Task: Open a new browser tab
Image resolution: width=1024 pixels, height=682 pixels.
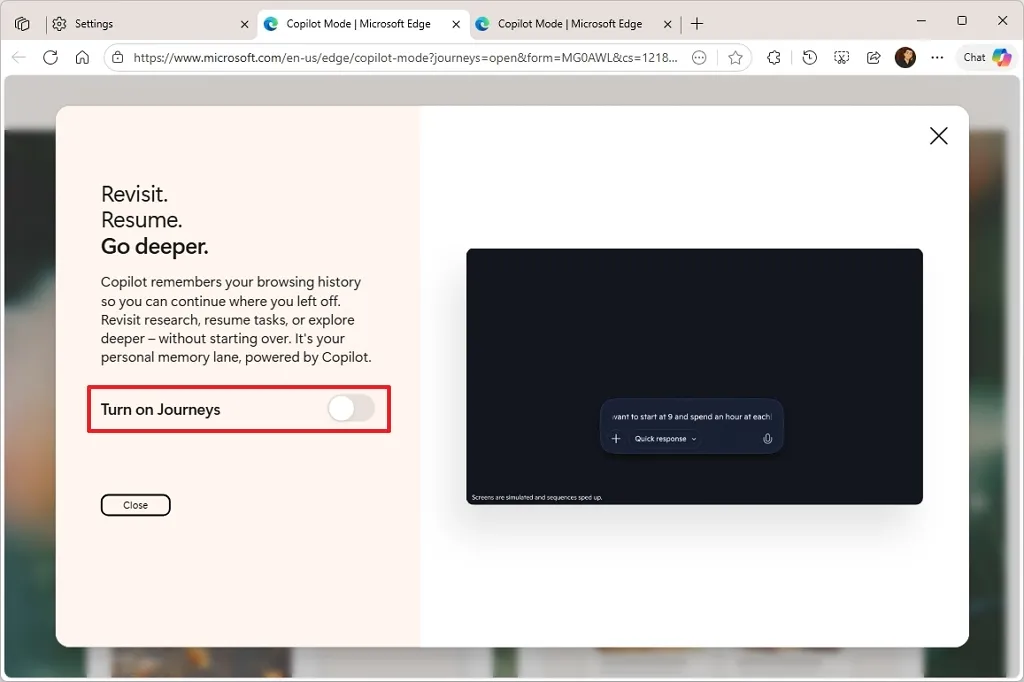Action: [x=697, y=23]
